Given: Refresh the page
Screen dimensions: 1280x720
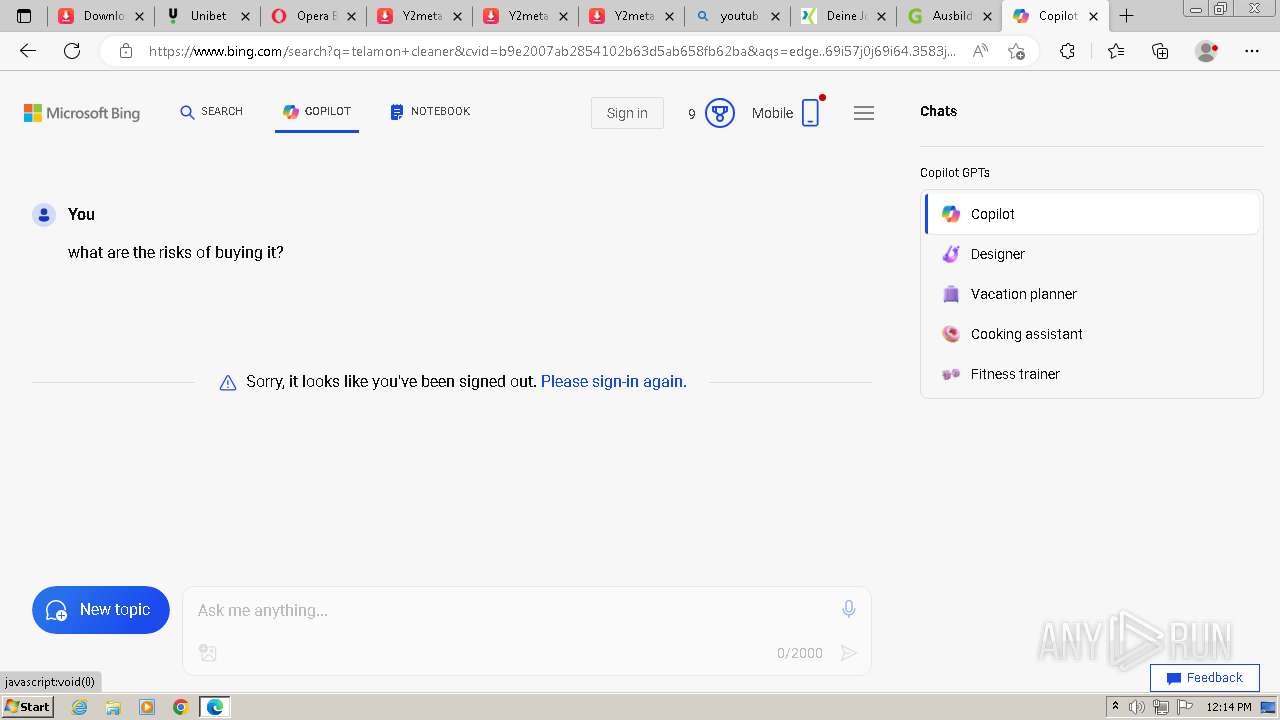Looking at the screenshot, I should tap(72, 51).
